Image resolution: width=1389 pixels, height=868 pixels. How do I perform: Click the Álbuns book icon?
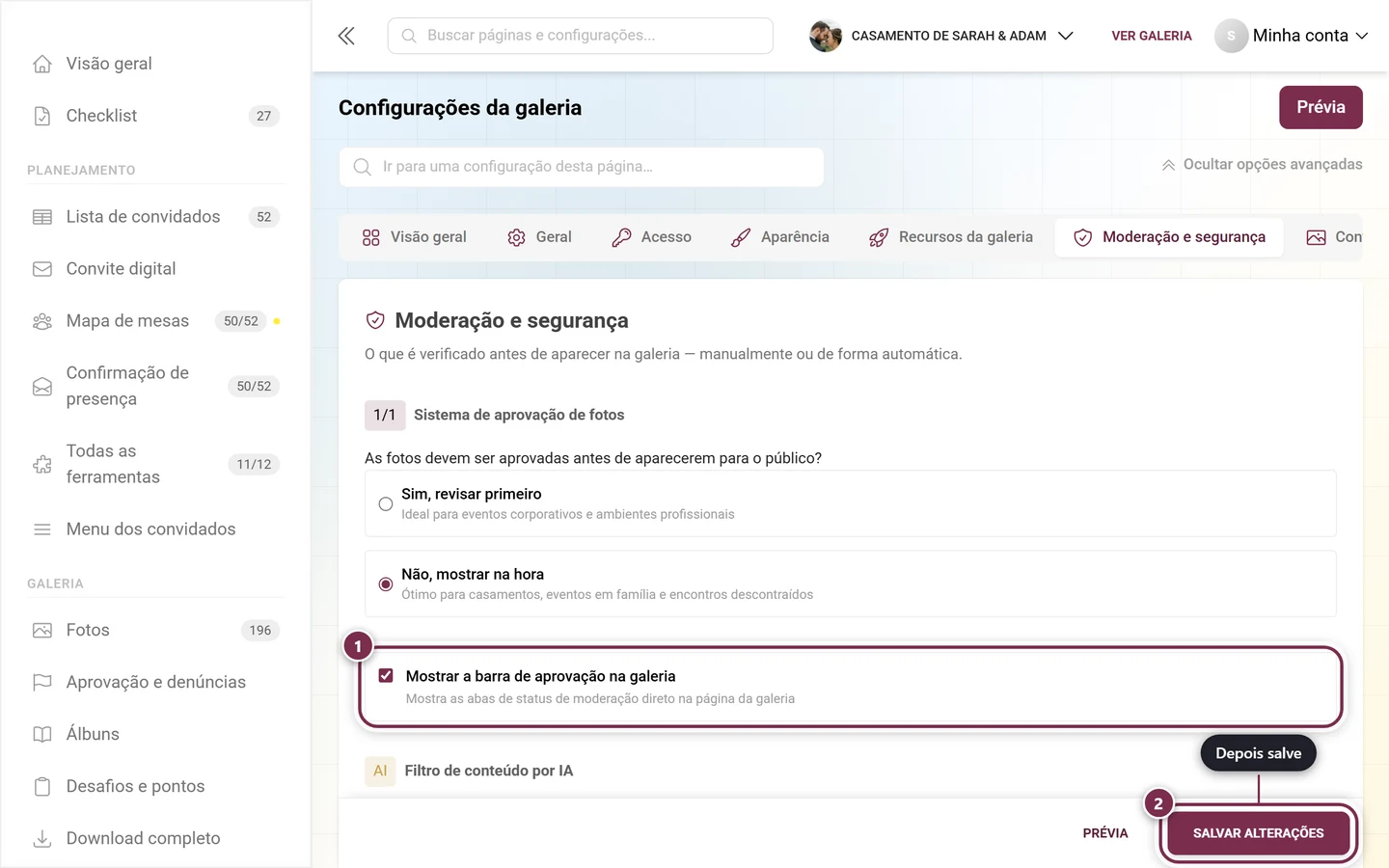[x=42, y=735]
